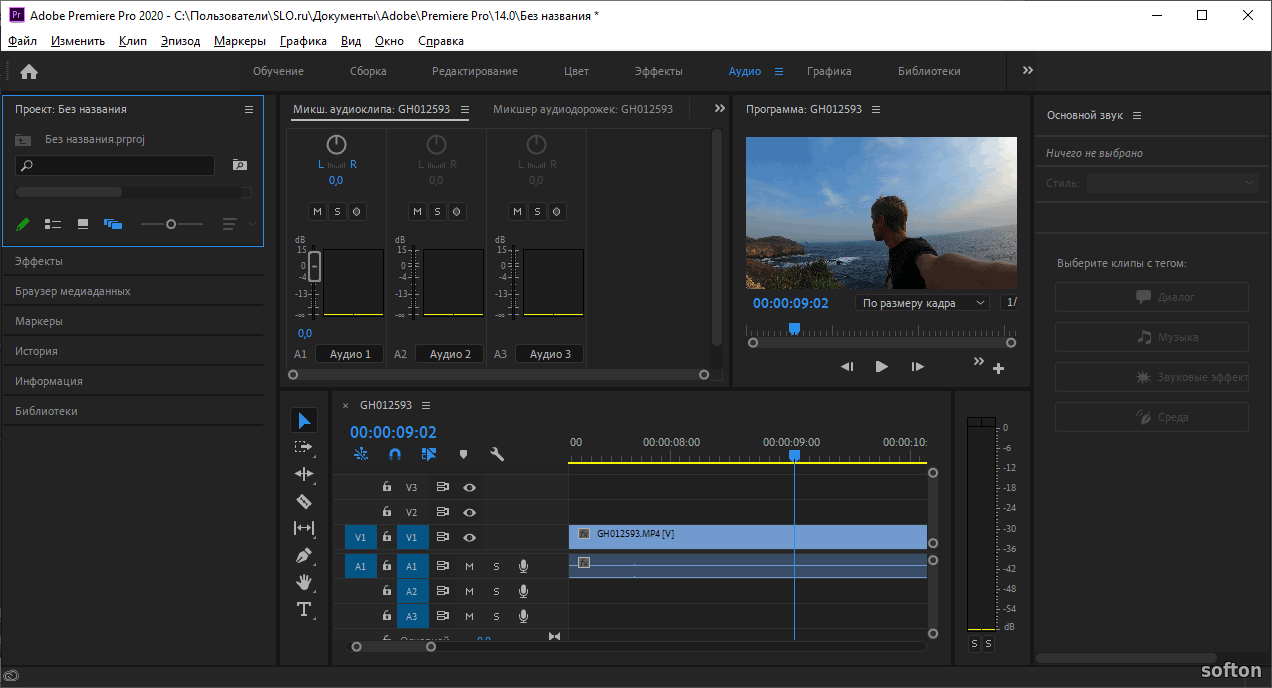Expand overflow workspaces chevron menu

pos(1028,71)
